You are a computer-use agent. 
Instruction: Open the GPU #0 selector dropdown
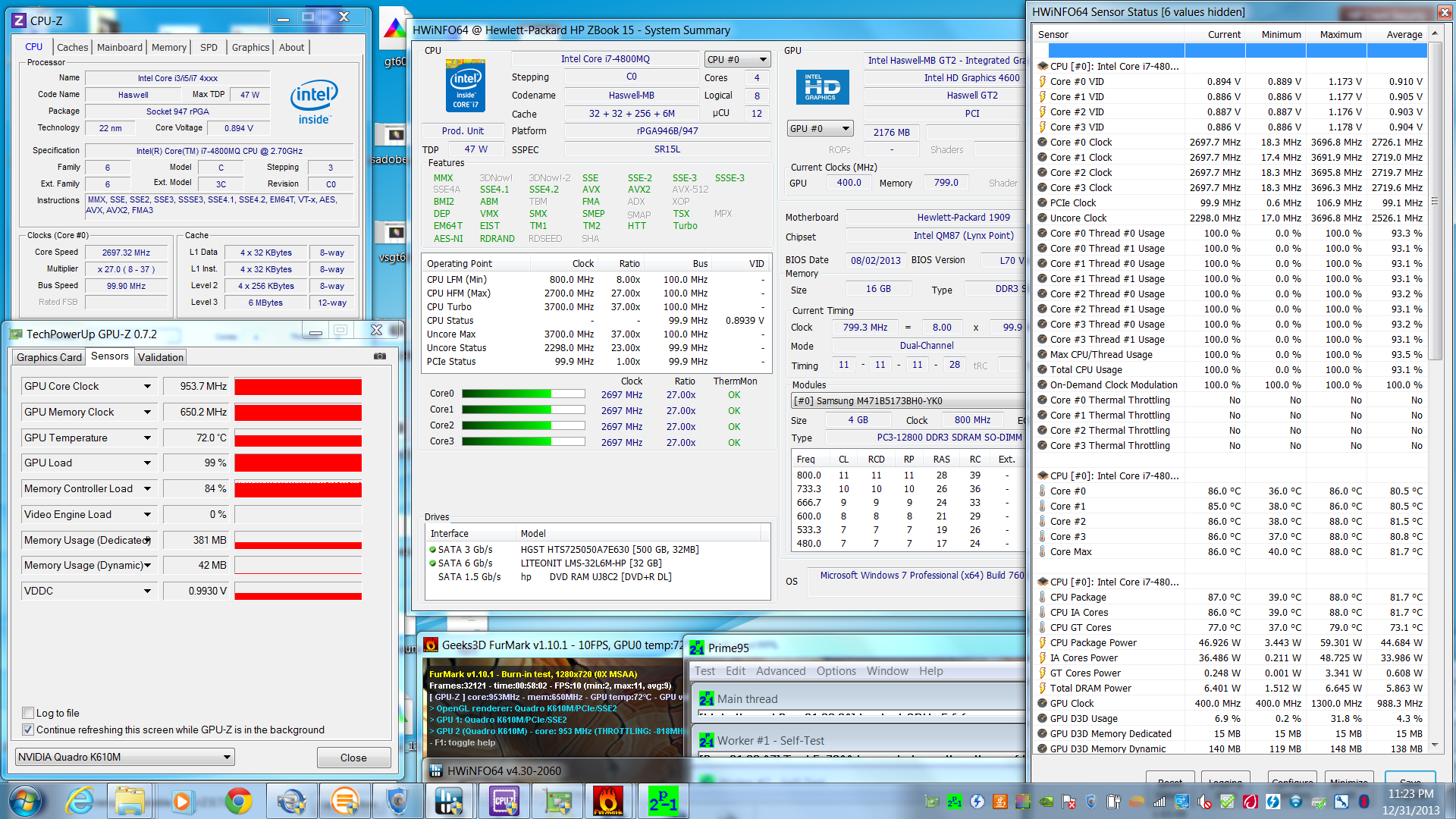(846, 128)
